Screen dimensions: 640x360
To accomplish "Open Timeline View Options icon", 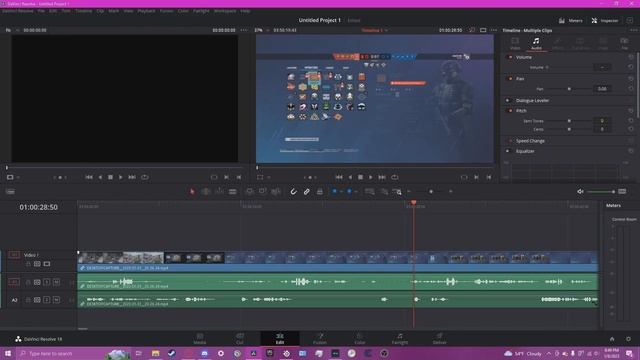I will tap(10, 191).
